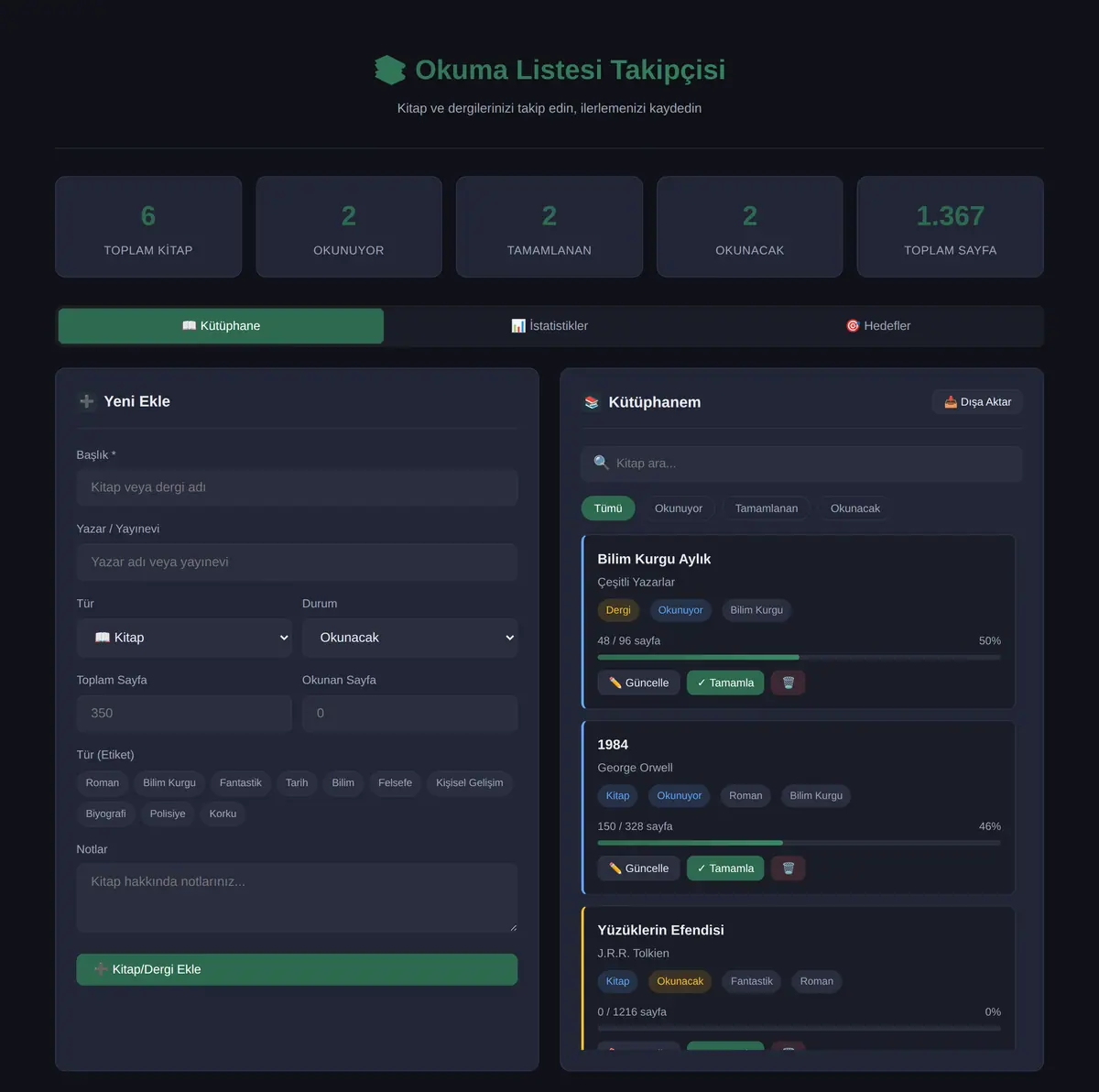The width and height of the screenshot is (1099, 1092).
Task: Click the magnifier icon in search bar
Action: click(601, 463)
